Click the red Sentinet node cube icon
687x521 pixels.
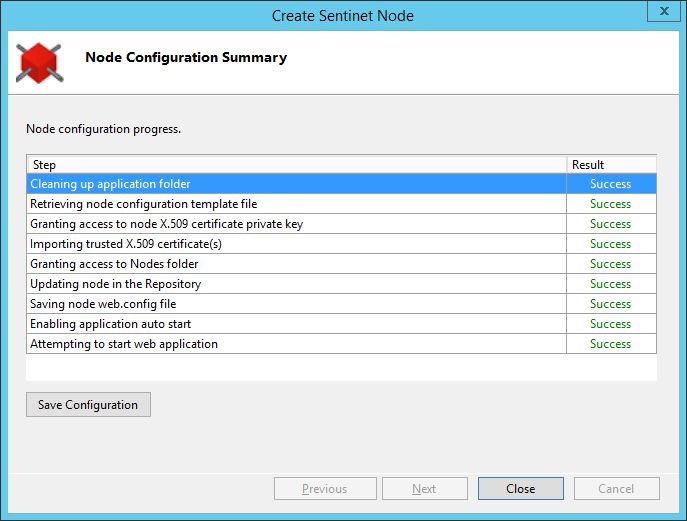39,63
